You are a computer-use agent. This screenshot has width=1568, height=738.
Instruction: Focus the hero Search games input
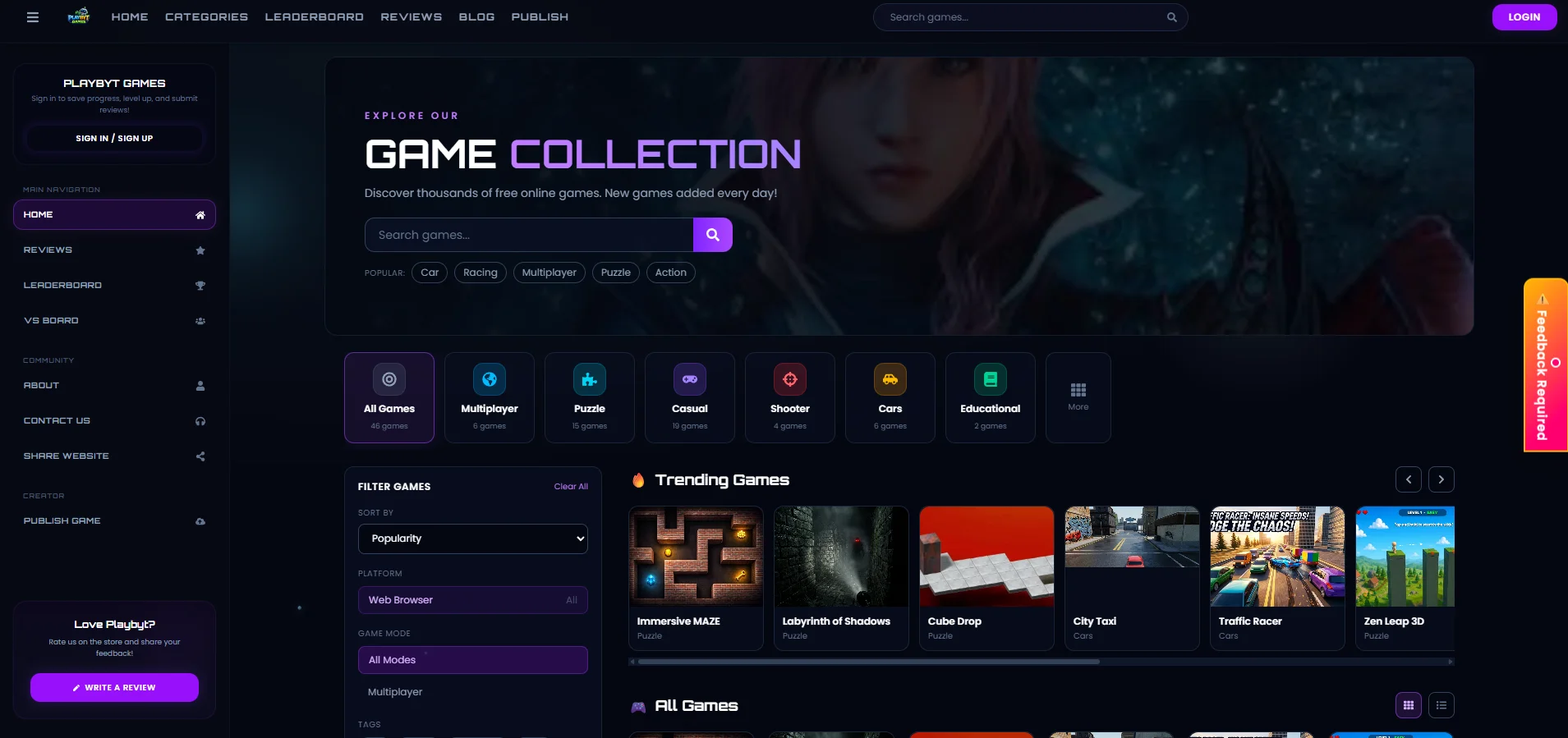pos(529,235)
